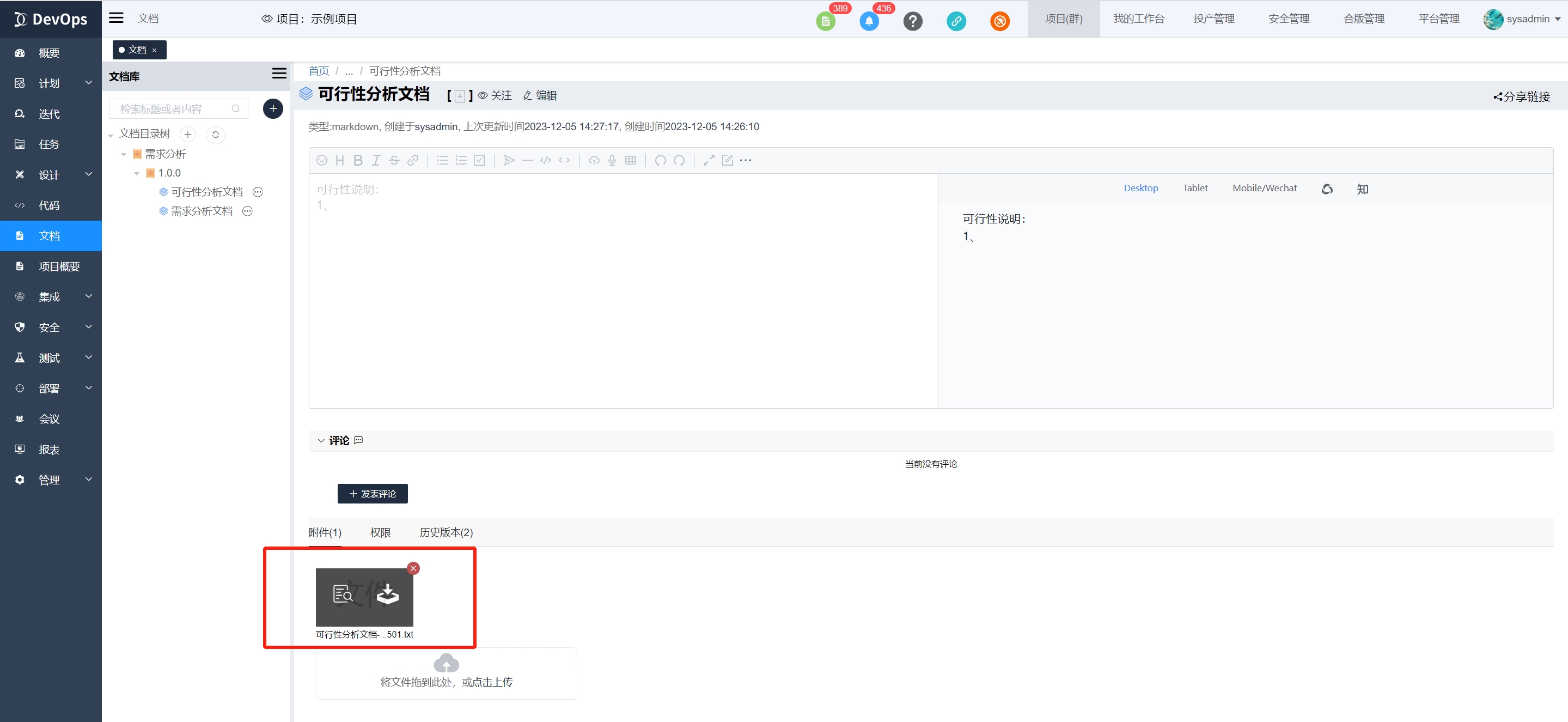Insert emoji from editor toolbar
The image size is (1568, 722).
(x=322, y=160)
